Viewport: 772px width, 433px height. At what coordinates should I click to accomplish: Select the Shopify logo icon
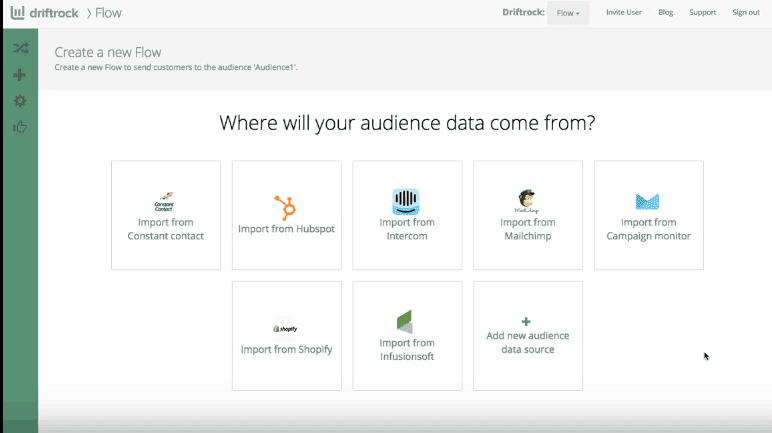(x=286, y=329)
